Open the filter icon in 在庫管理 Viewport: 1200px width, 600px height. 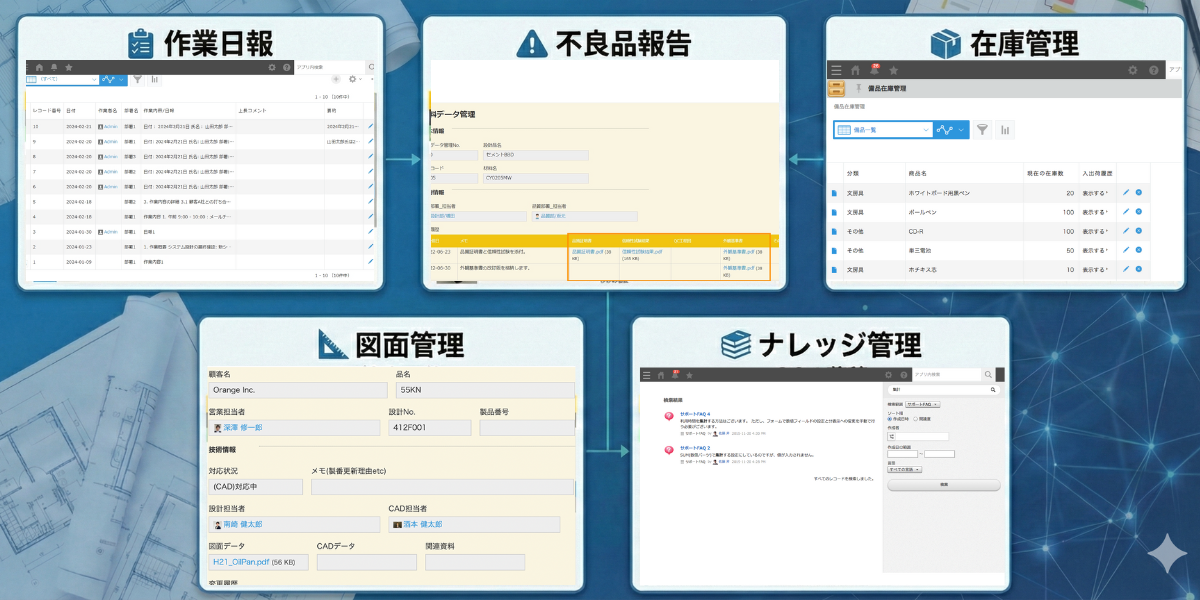point(983,130)
